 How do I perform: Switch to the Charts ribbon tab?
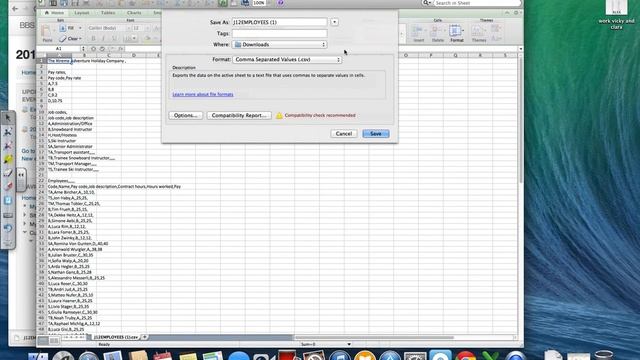click(134, 13)
